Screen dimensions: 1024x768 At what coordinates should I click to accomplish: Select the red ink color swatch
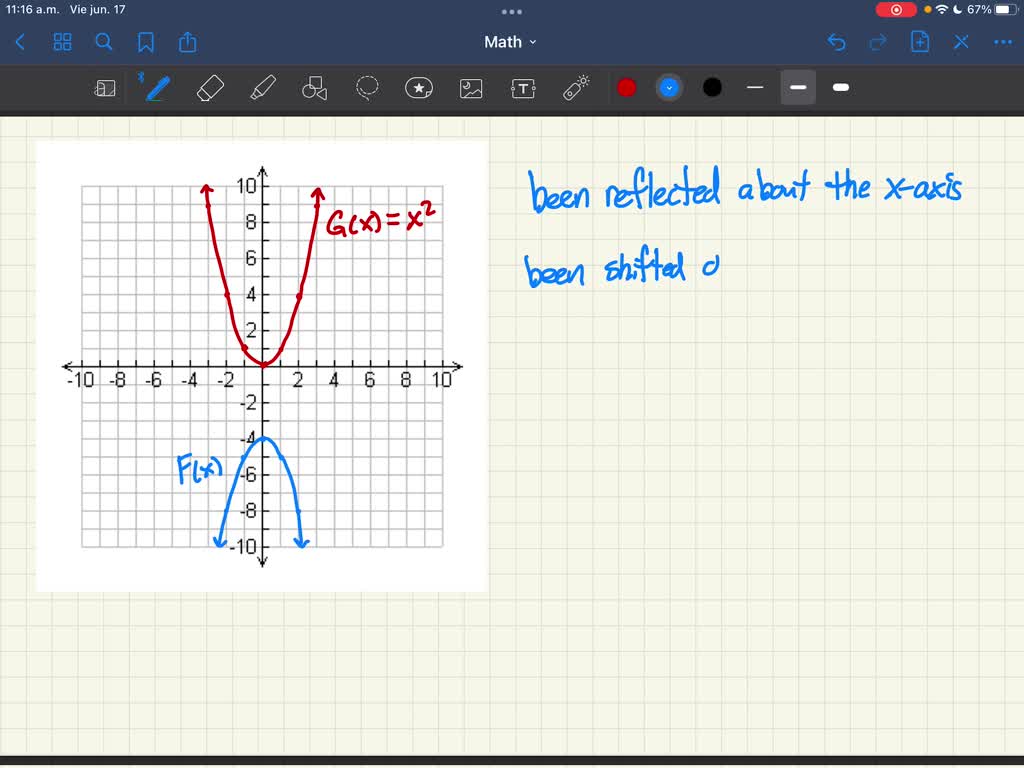626,88
